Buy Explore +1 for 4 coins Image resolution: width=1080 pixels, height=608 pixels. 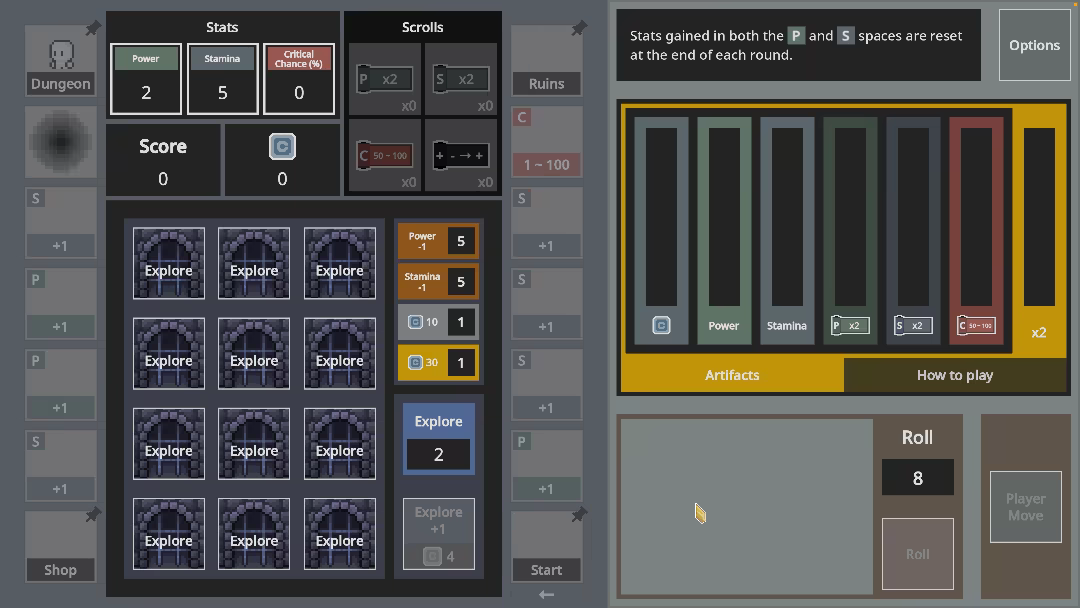[x=439, y=534]
